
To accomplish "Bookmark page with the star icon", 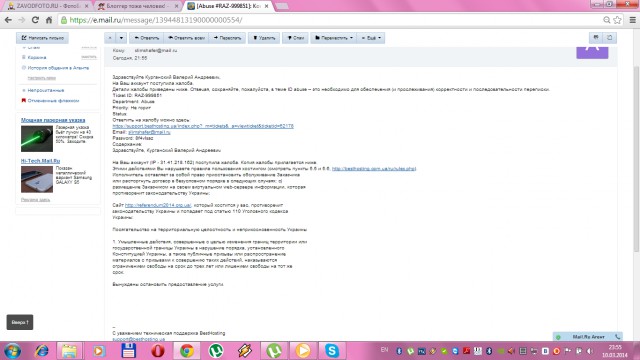I will click(x=618, y=20).
